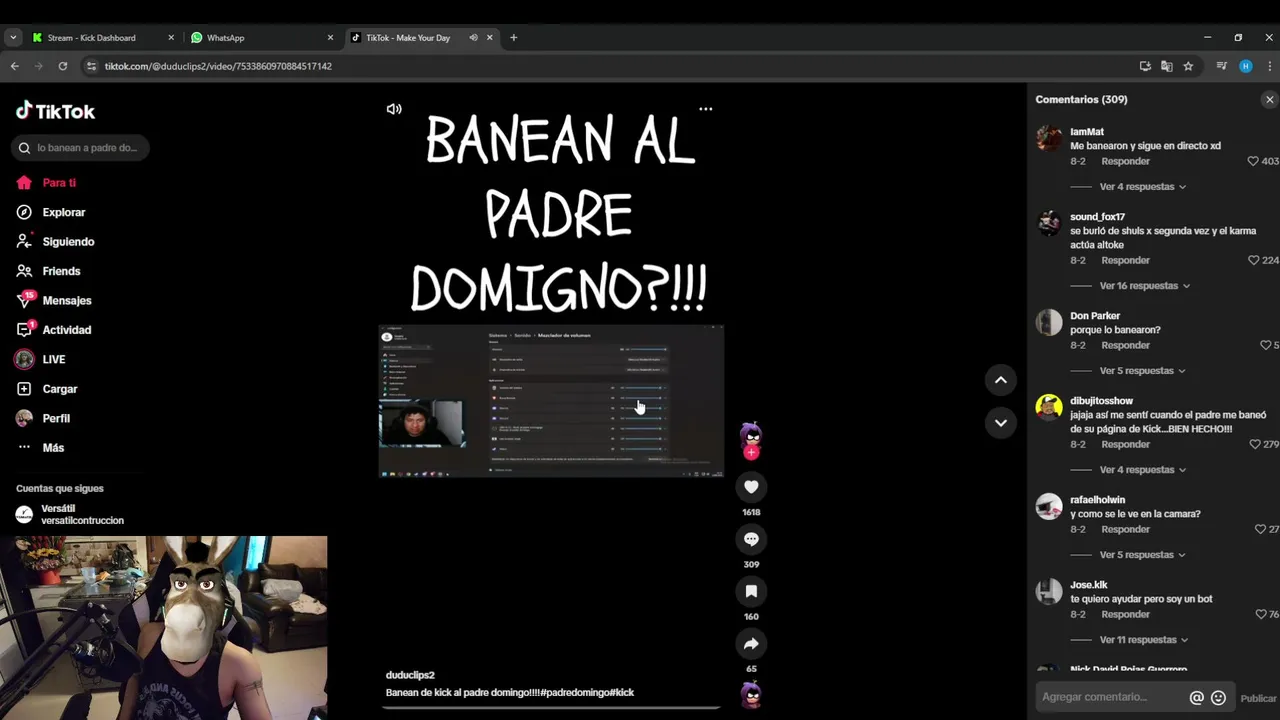Image resolution: width=1280 pixels, height=720 pixels.
Task: Reply to rafaelholwin's comment
Action: click(1125, 529)
